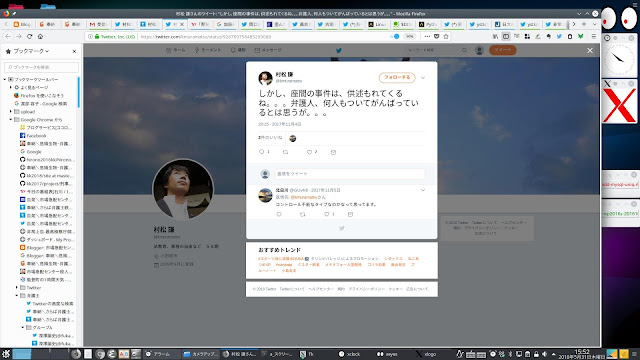Screen dimensions: 640x360
Task: Retweet the reply tweet icon
Action: (302, 214)
